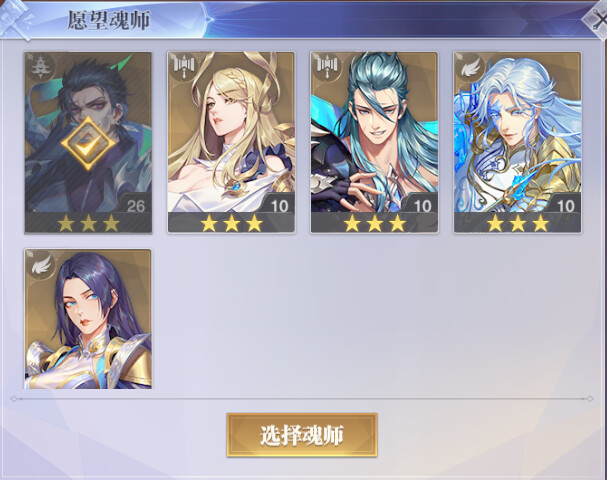Close the 愿望魂师 dialog
This screenshot has height=480, width=607.
tap(597, 22)
